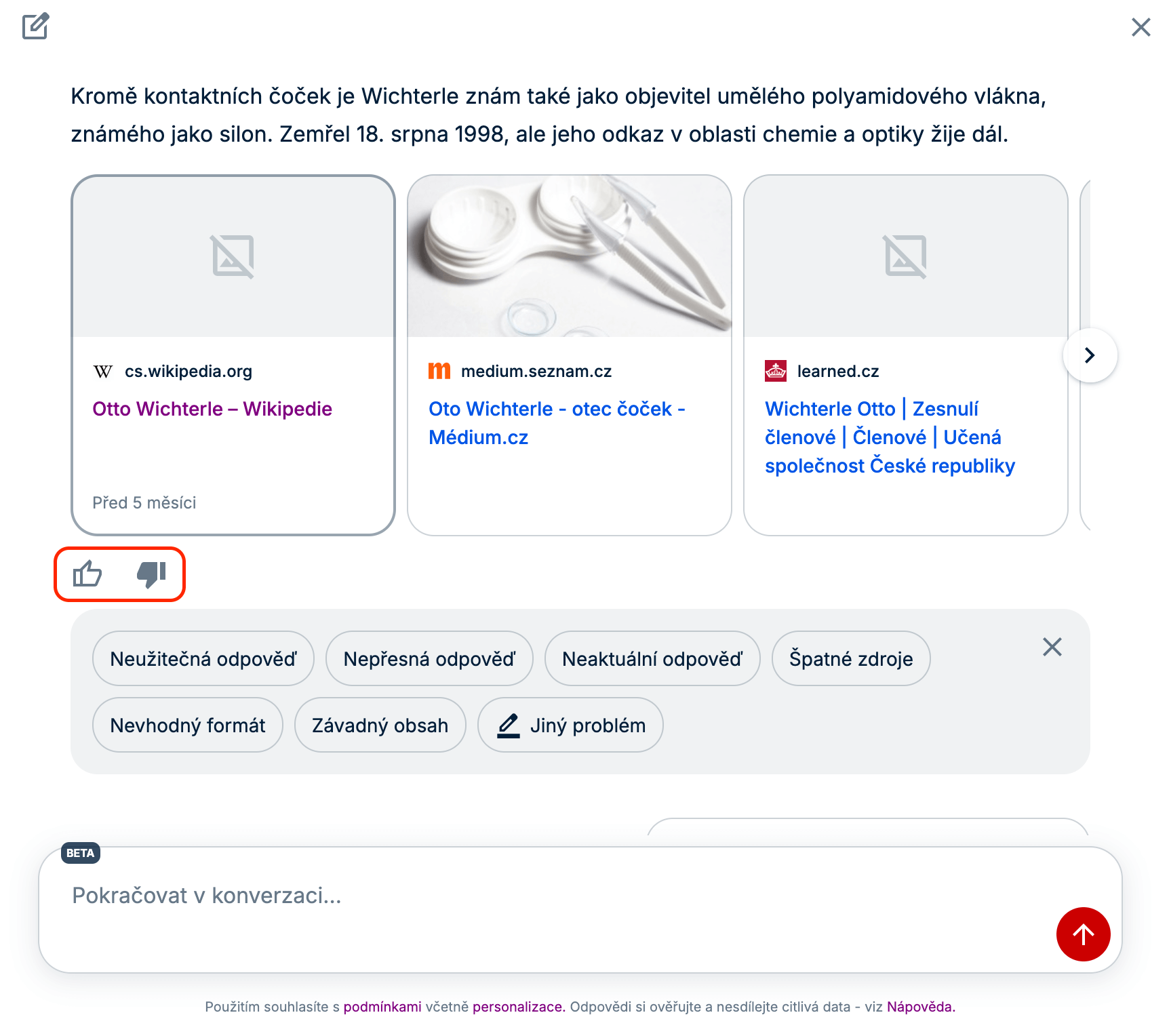Choose 'Nepřesná odpověď' feedback option
The height and width of the screenshot is (1036, 1169).
(429, 659)
